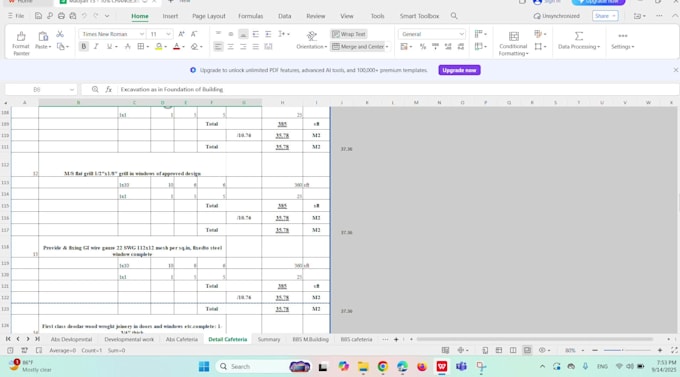Open the borders dropdown arrow
Viewport: 680px width, 377px height.
(x=147, y=46)
